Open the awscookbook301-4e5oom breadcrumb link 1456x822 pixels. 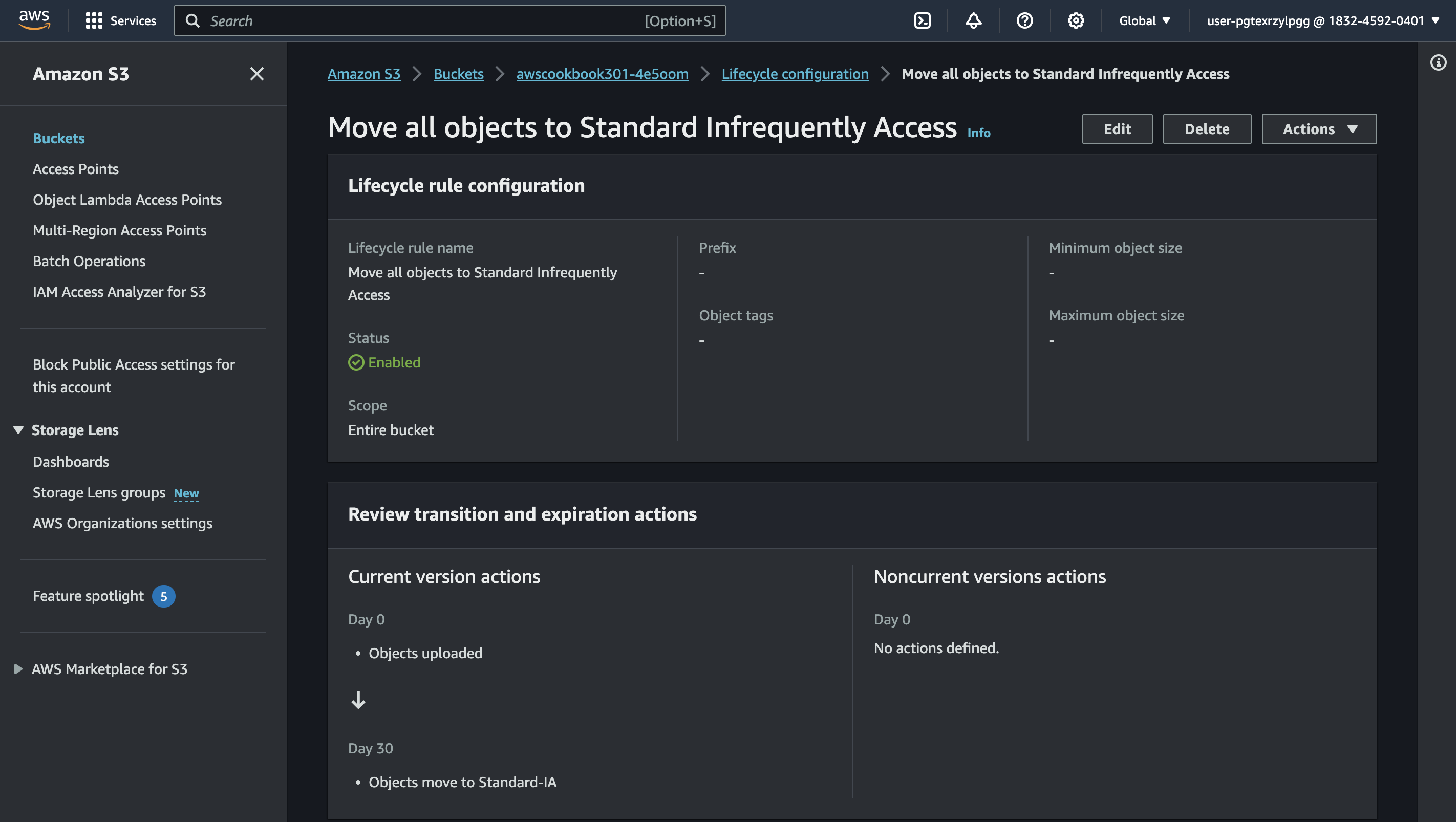(x=602, y=73)
